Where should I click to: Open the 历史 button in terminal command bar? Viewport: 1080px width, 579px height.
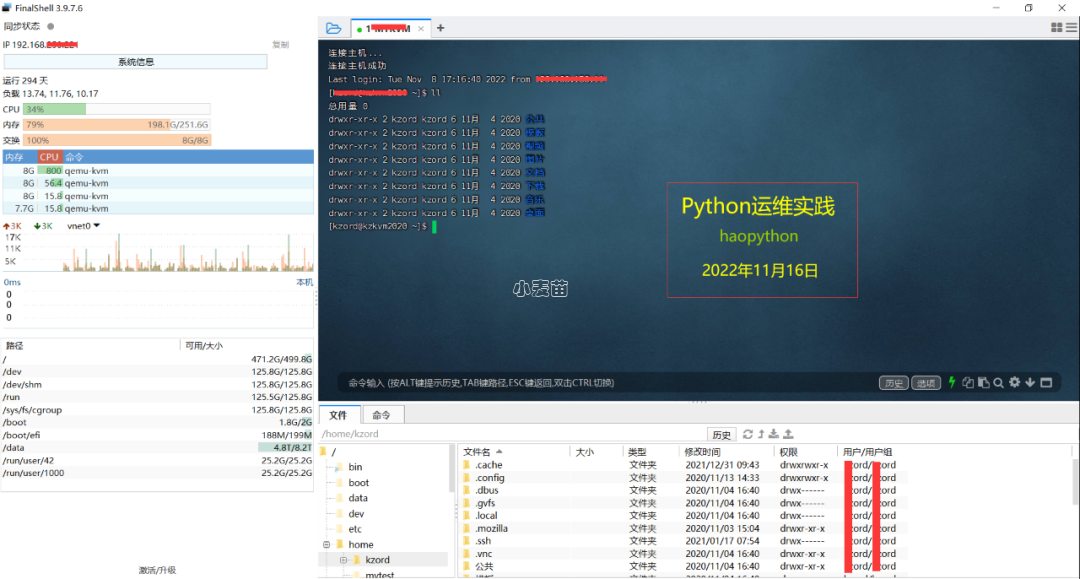[893, 383]
